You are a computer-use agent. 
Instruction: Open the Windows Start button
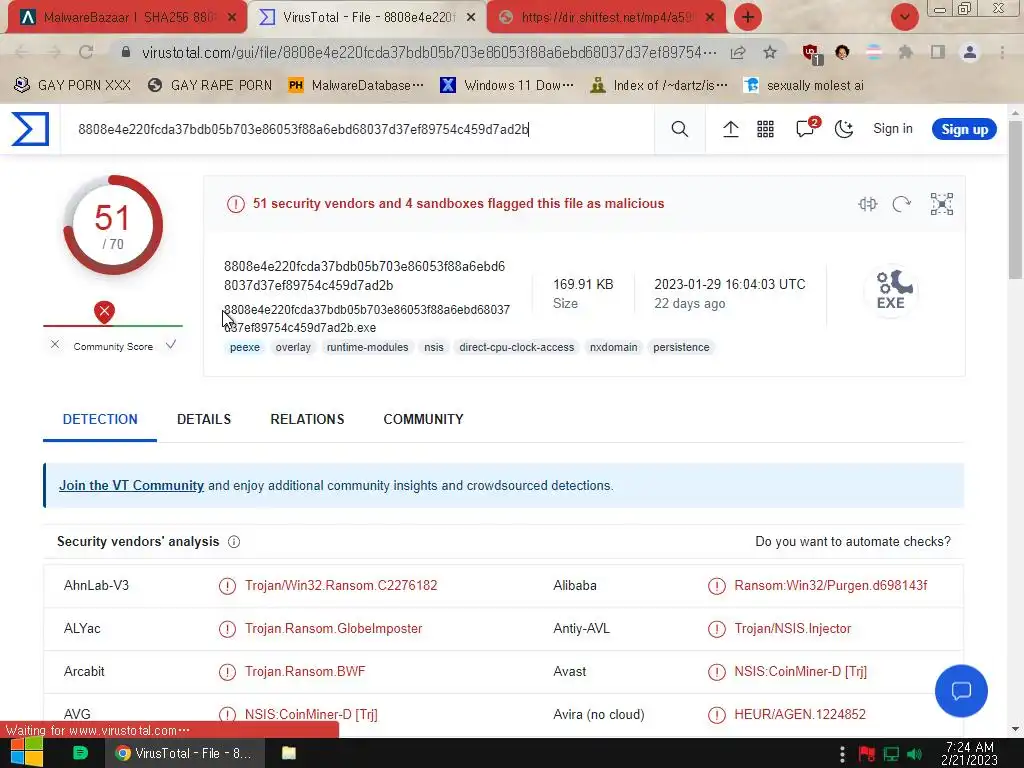(27, 753)
